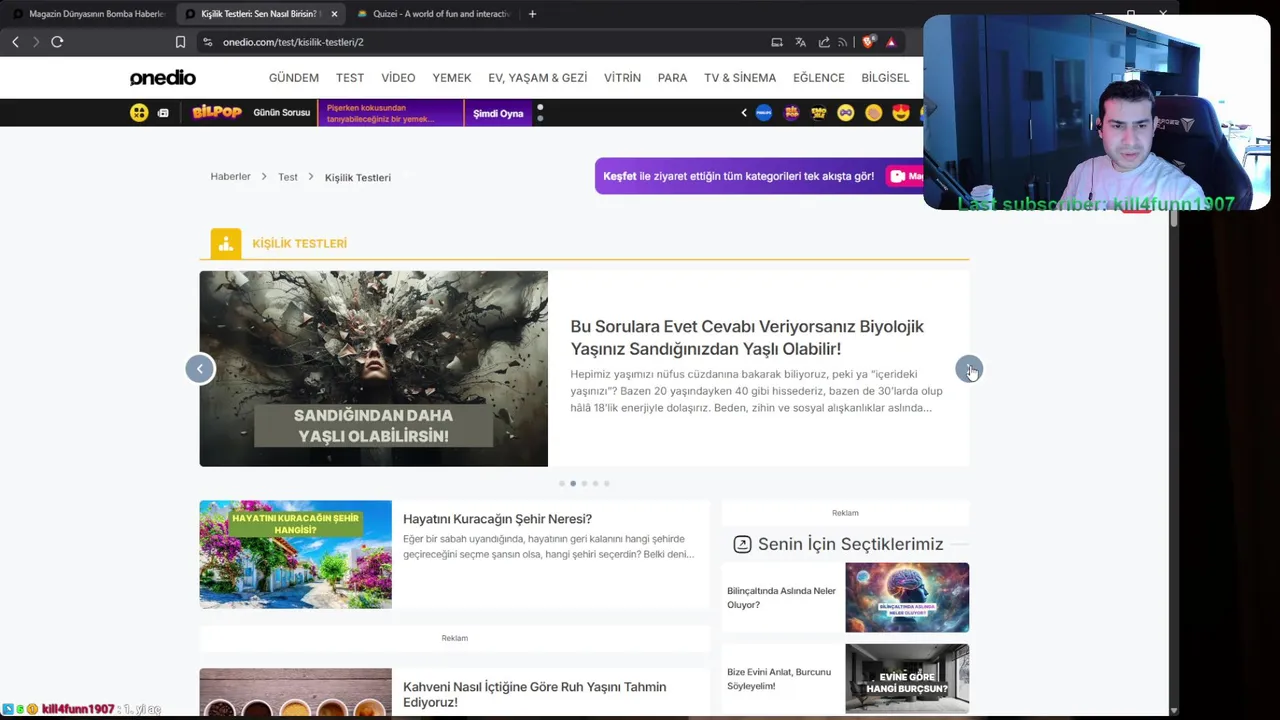Open the EĞLENCE menu
The width and height of the screenshot is (1280, 720).
(x=819, y=78)
